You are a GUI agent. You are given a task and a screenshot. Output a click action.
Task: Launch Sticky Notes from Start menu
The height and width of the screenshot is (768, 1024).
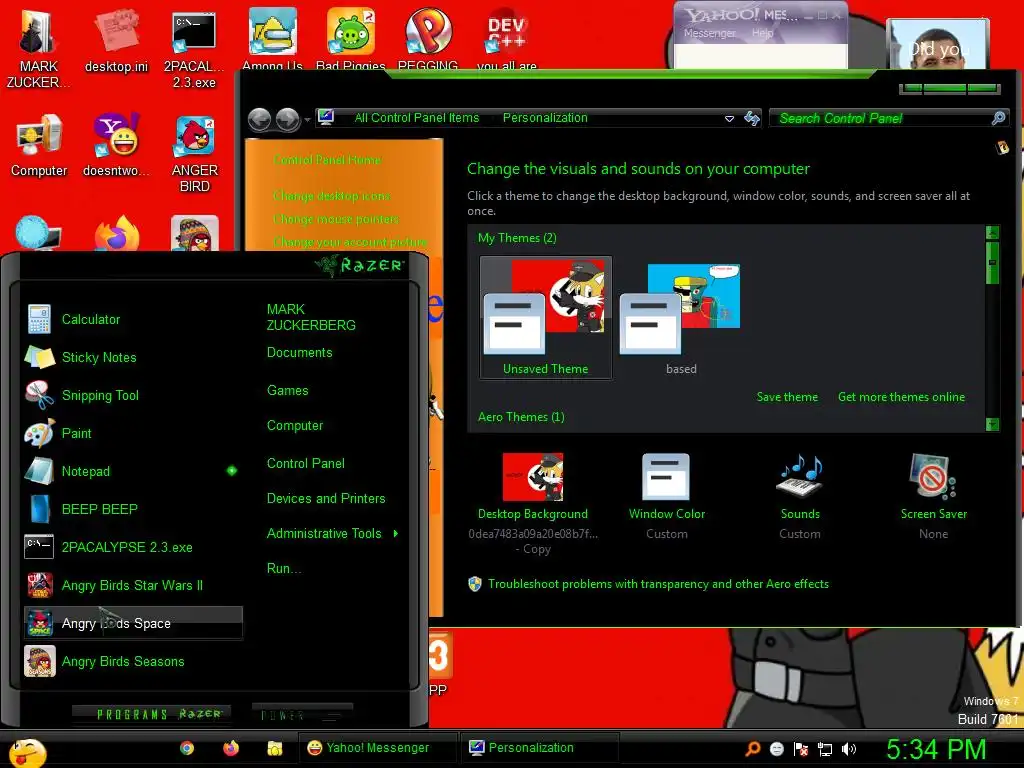coord(133,357)
